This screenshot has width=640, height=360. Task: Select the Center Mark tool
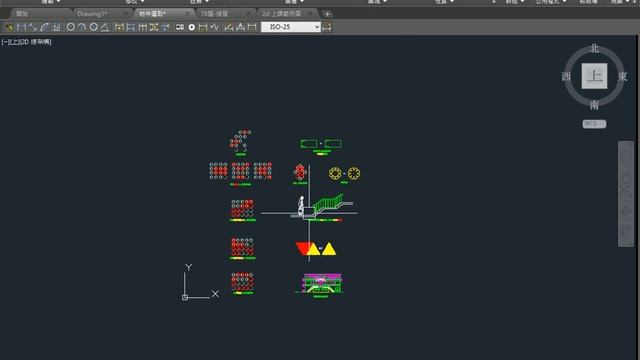pyautogui.click(x=191, y=27)
